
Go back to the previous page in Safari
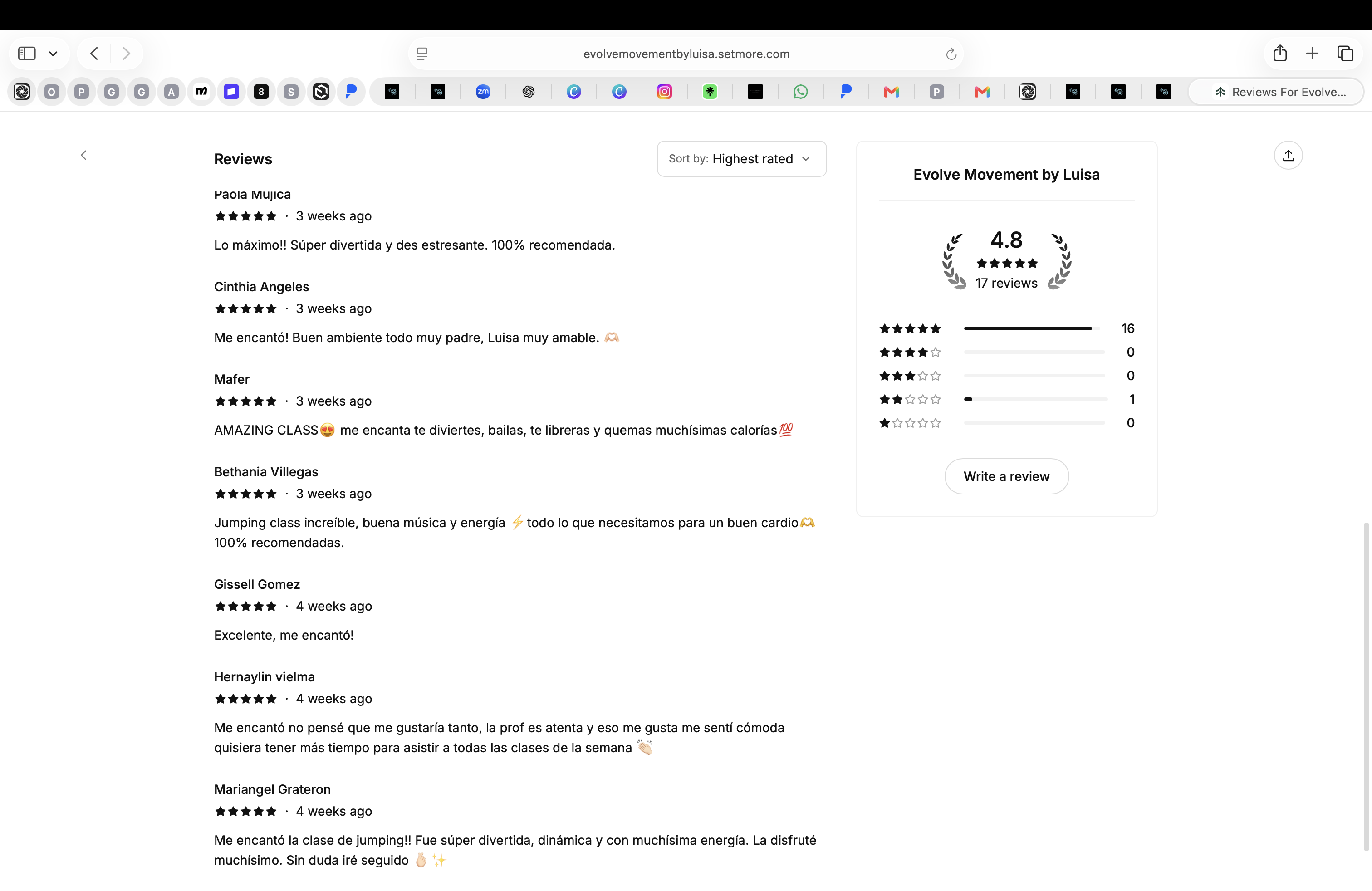click(x=94, y=54)
